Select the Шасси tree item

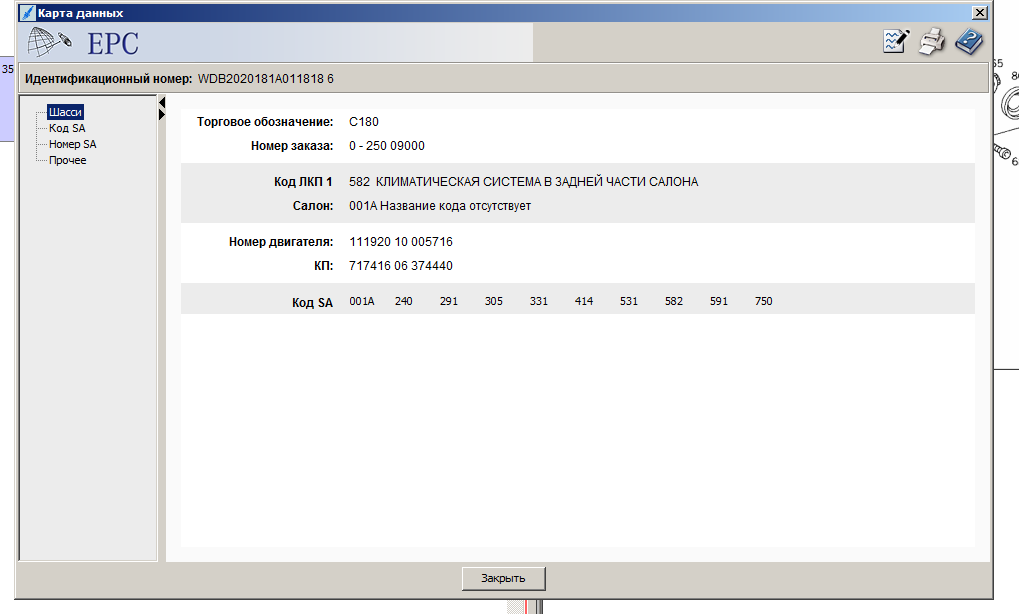click(x=65, y=112)
